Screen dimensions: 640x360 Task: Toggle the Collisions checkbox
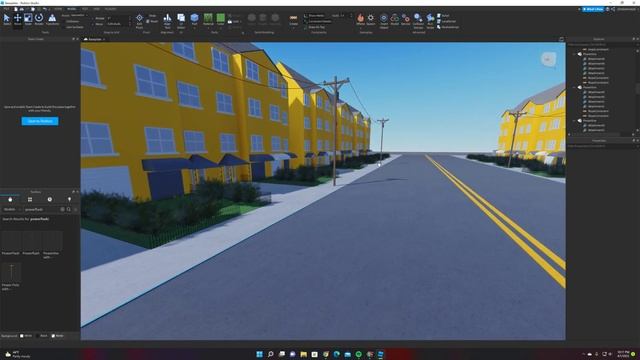(x=65, y=21)
